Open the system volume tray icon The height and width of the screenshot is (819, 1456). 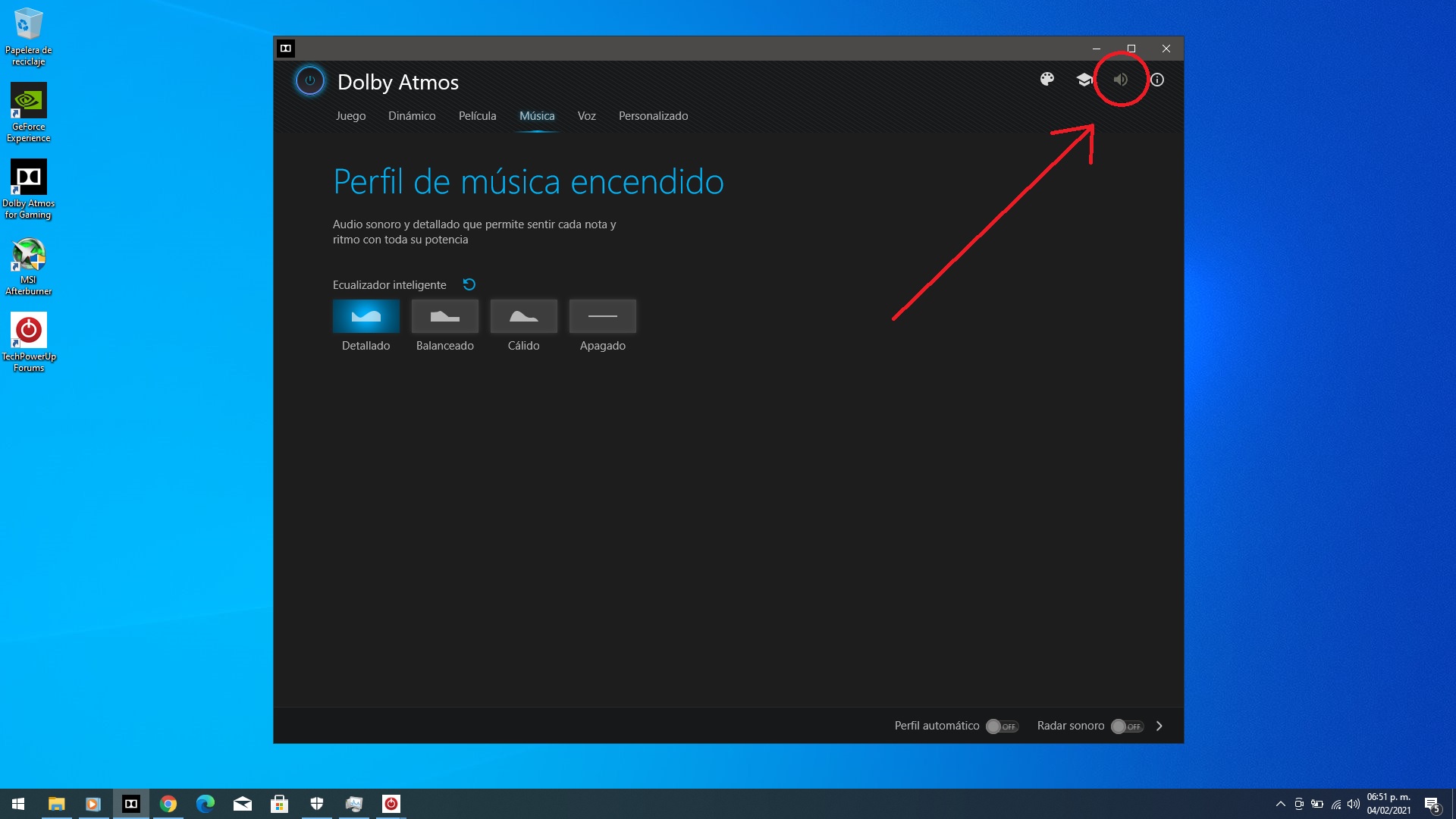coord(1354,804)
